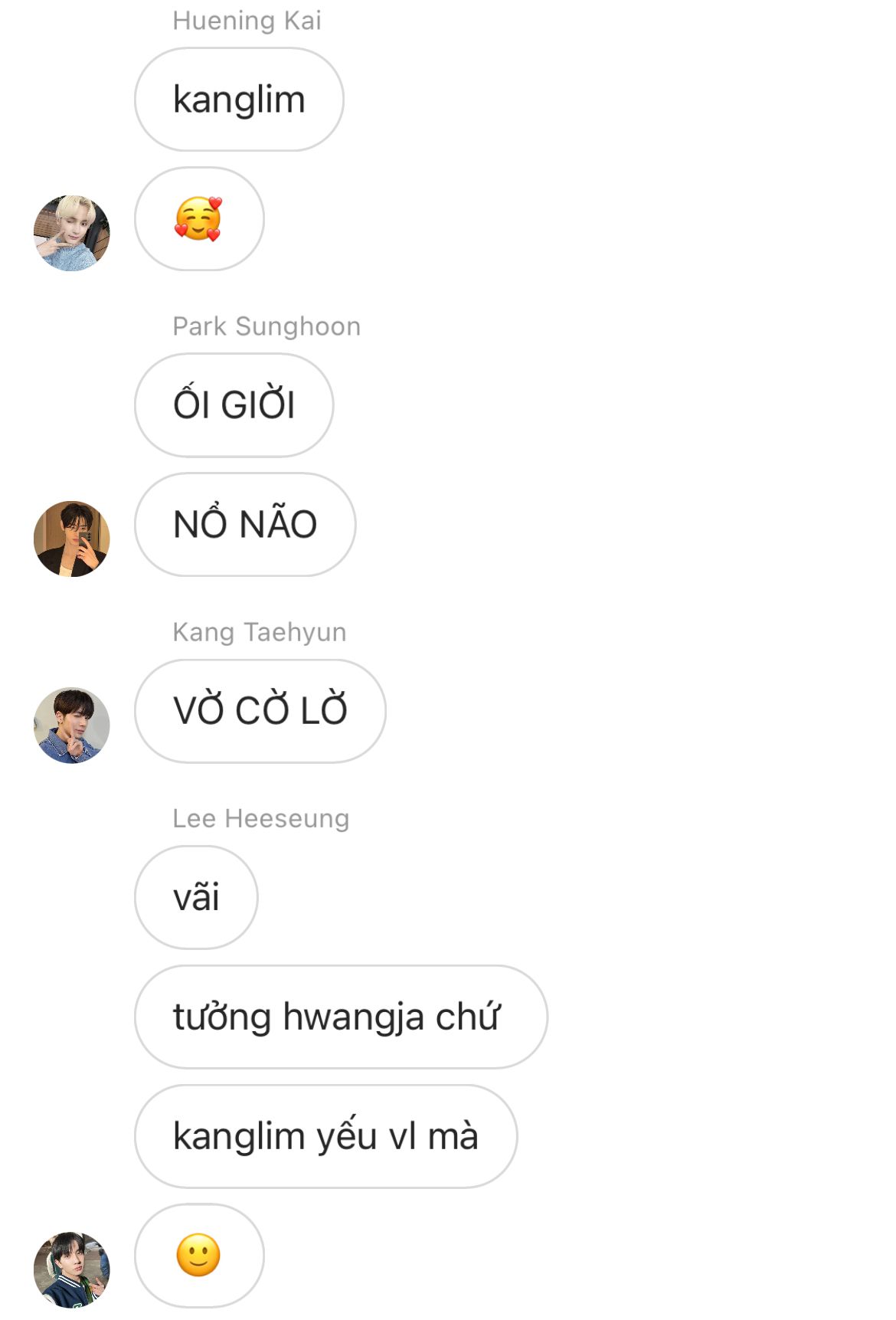Tap the Lee Heeseung sender name
This screenshot has width=896, height=1320.
[261, 818]
